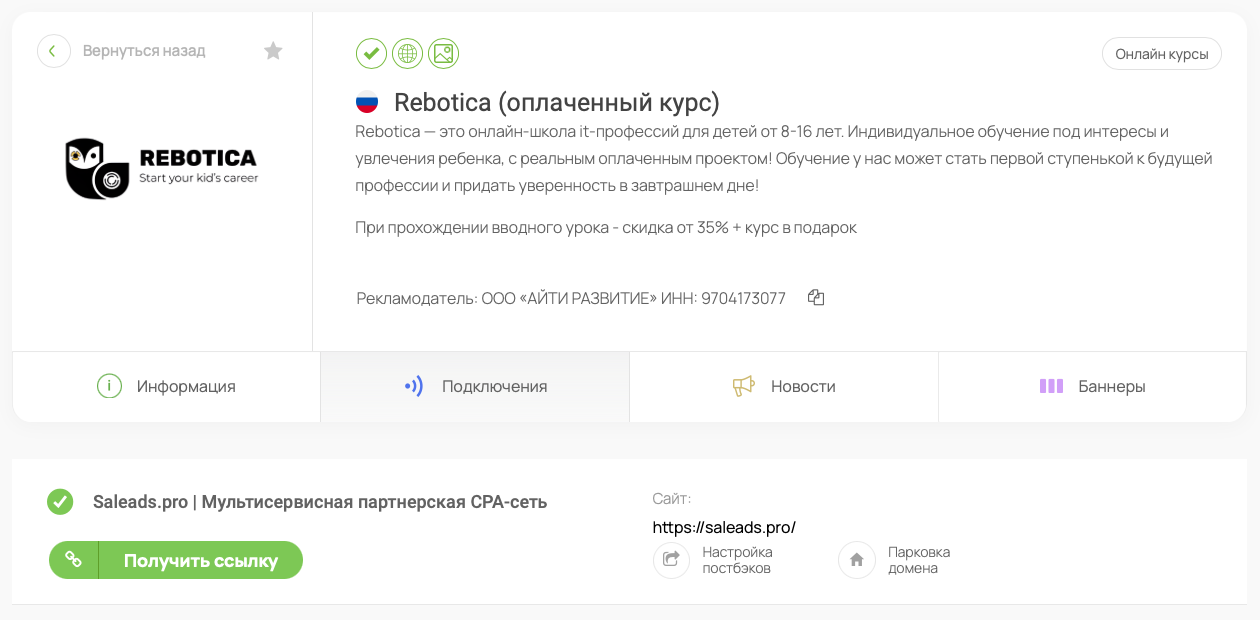Click the domain parking home icon
This screenshot has height=620, width=1260.
click(x=857, y=560)
